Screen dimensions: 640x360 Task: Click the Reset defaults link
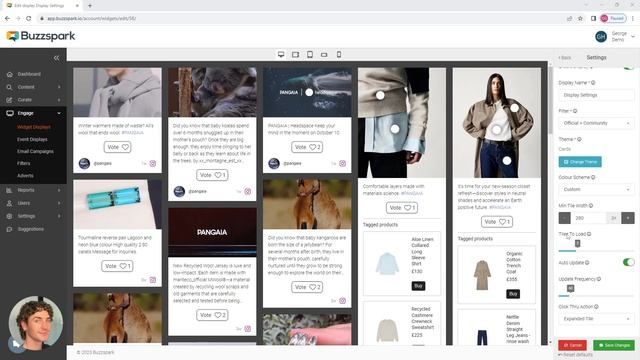click(576, 355)
